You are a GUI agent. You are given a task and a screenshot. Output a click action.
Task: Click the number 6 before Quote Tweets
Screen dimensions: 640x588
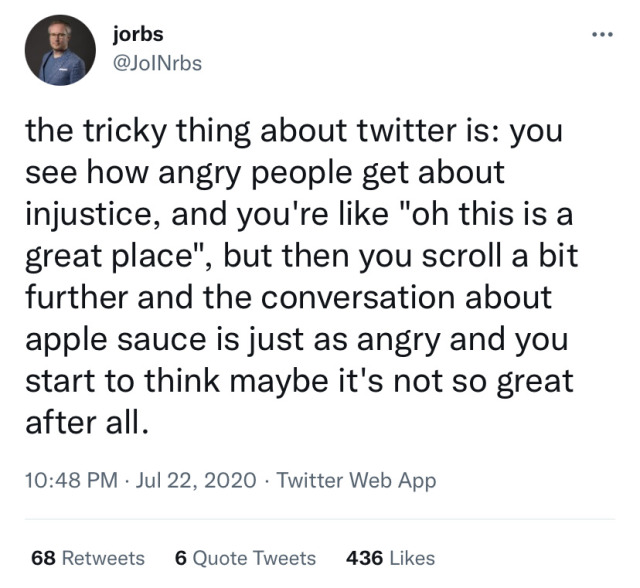(180, 558)
